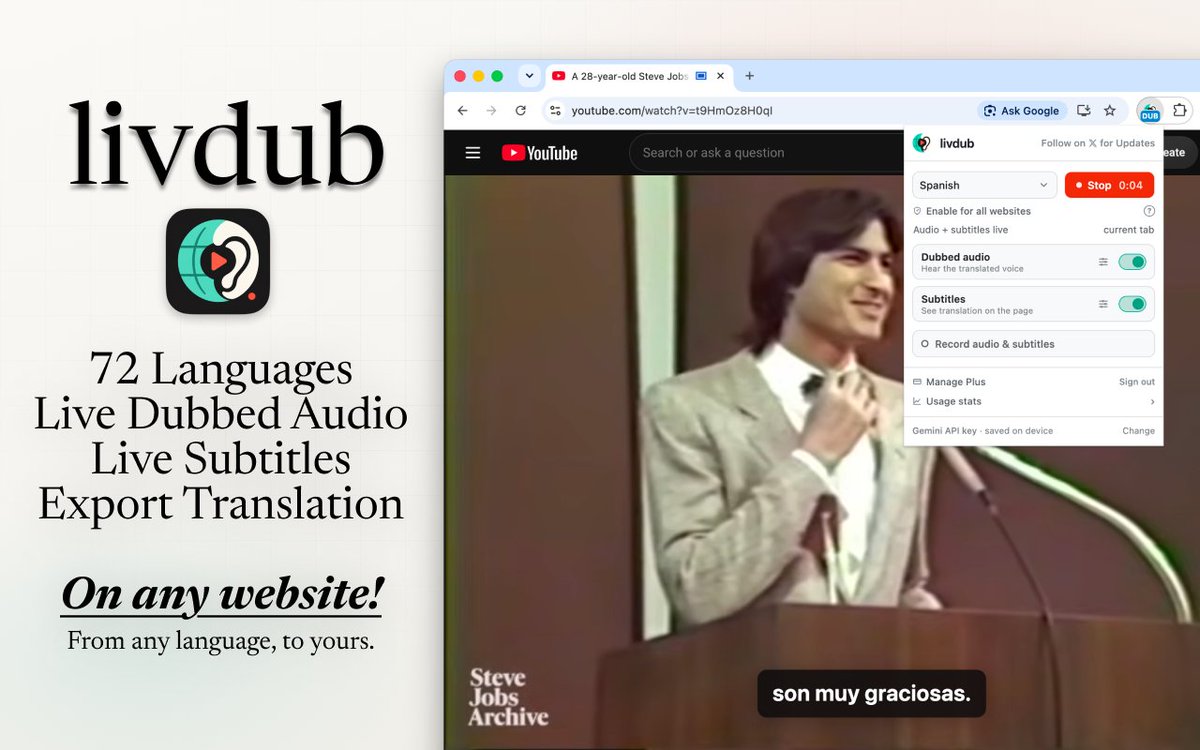Open the tab search dropdown arrow
1200x750 pixels.
(x=530, y=76)
